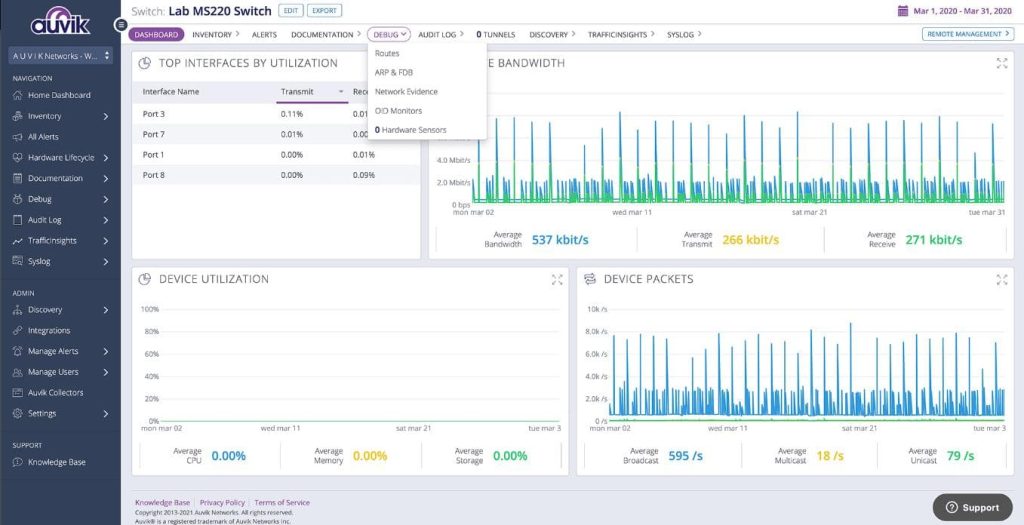
Task: Click the Home Dashboard house icon
Action: click(x=18, y=95)
